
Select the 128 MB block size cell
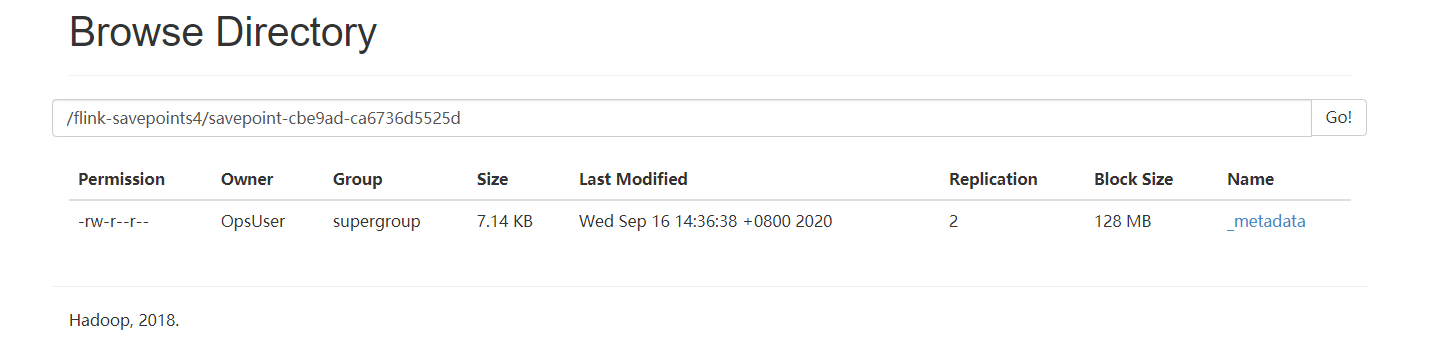[x=1123, y=222]
